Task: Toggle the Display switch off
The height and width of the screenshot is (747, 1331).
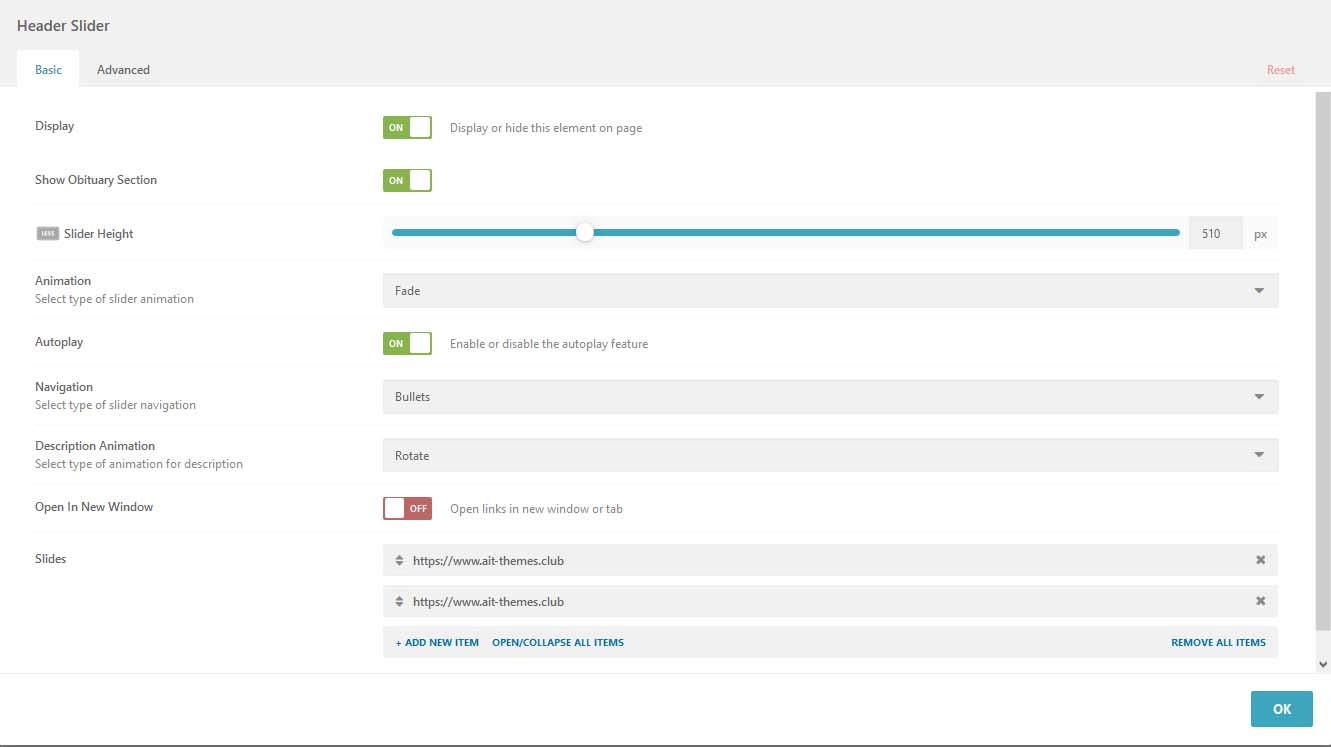Action: [x=407, y=127]
